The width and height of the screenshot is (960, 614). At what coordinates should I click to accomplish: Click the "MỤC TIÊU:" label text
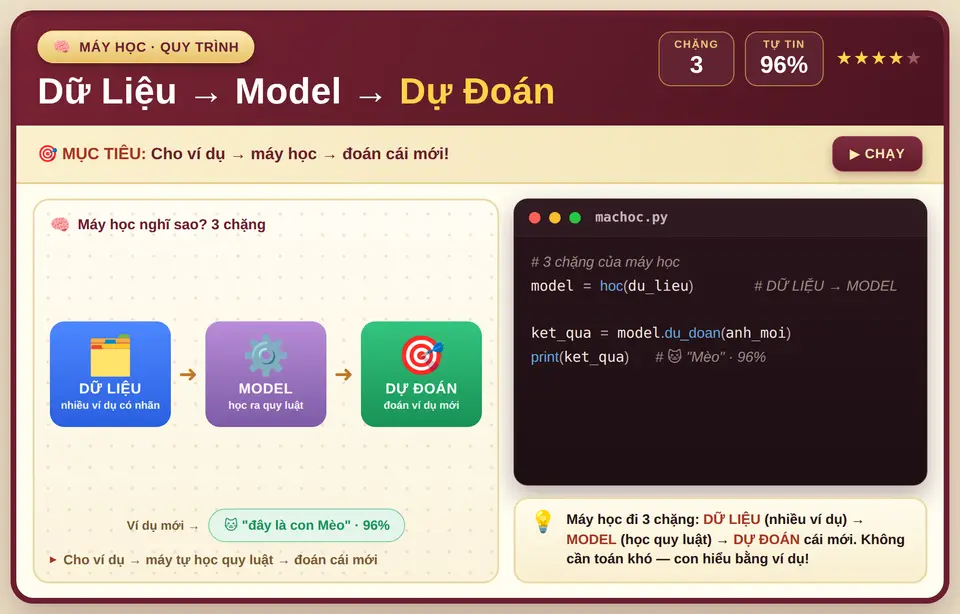[104, 154]
